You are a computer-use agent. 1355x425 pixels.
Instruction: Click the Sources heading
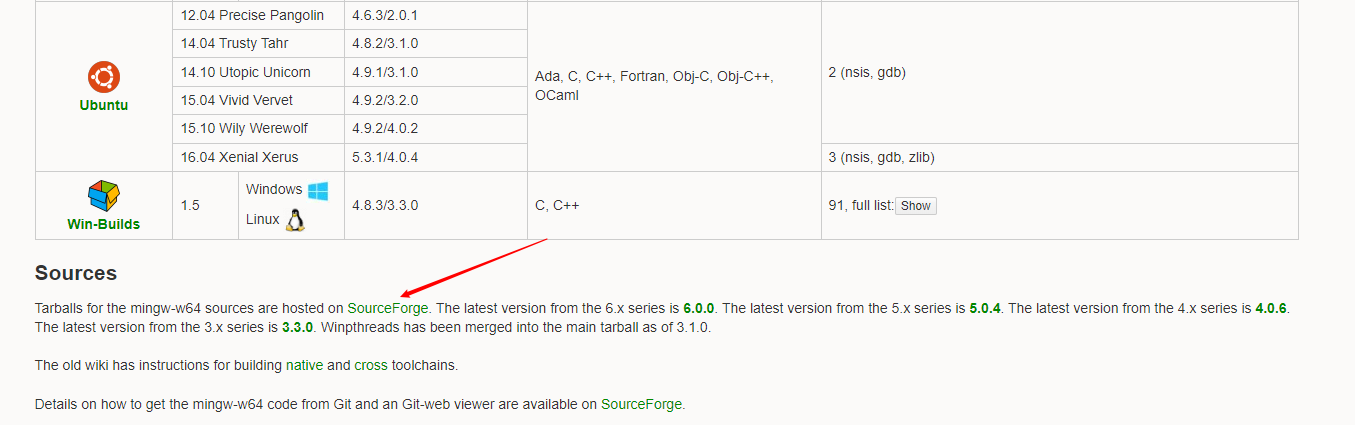pos(76,273)
